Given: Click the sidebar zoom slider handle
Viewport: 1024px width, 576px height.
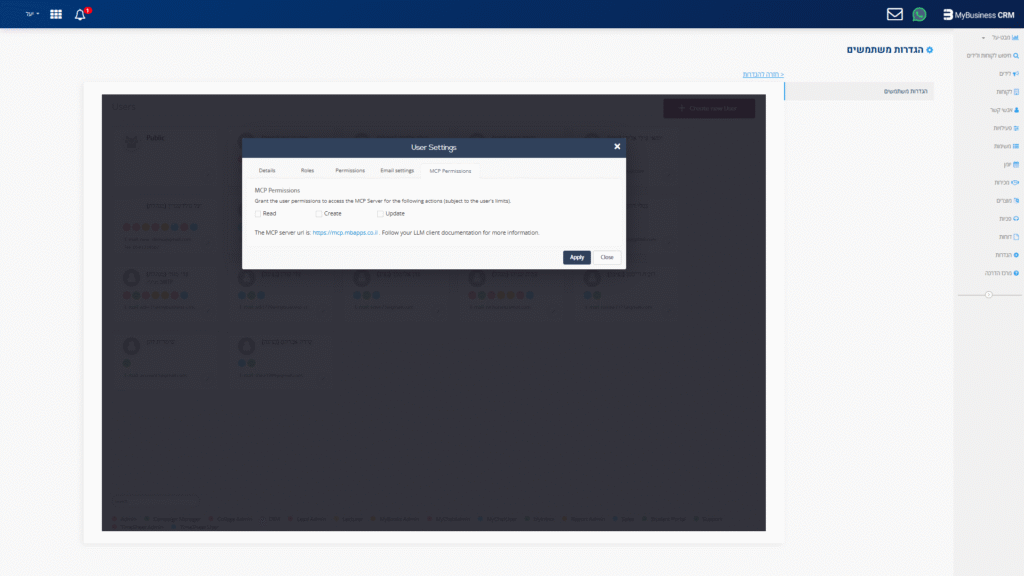Looking at the screenshot, I should (x=989, y=295).
